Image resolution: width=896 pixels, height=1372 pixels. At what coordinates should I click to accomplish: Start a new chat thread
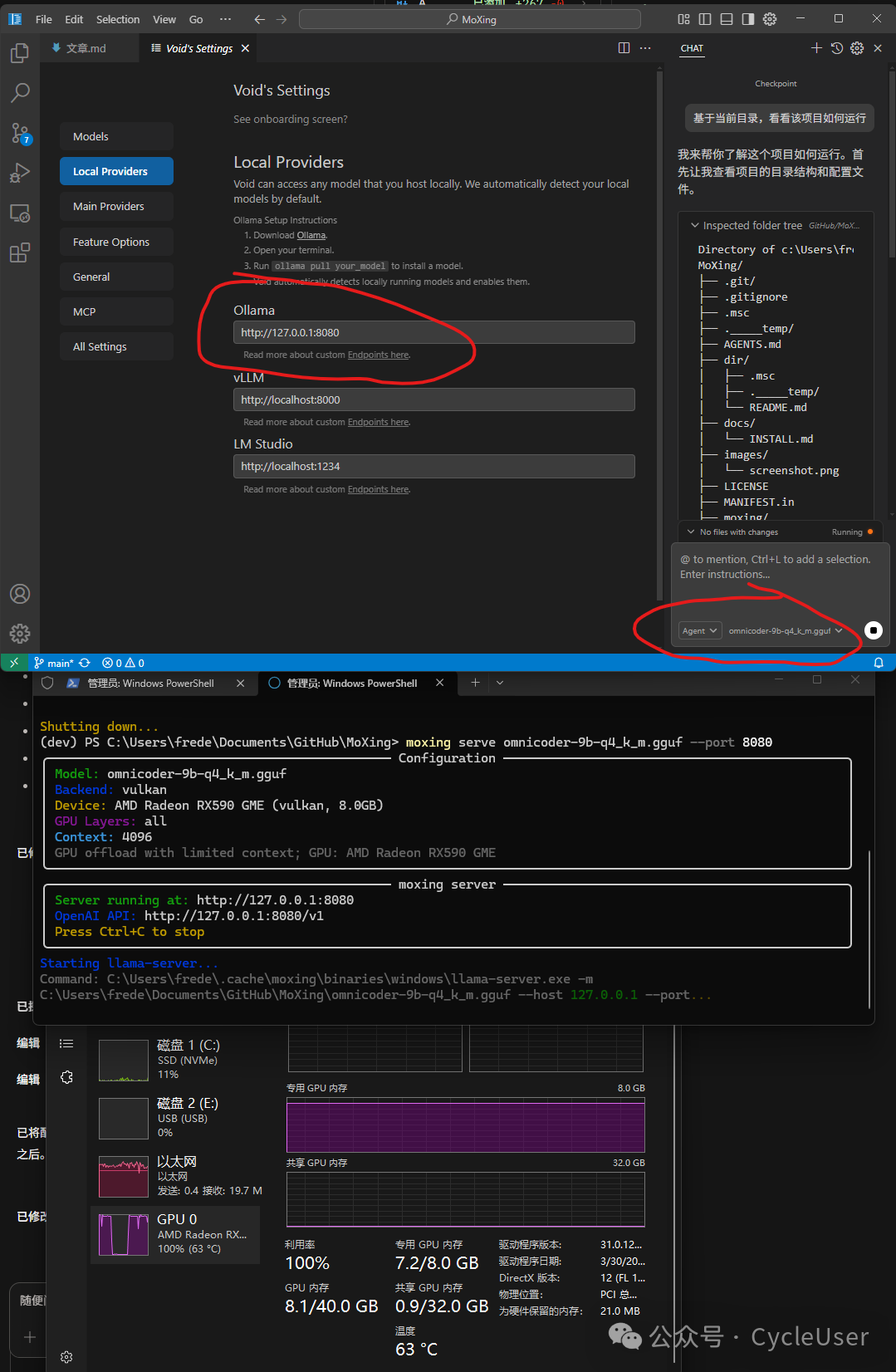pos(816,48)
